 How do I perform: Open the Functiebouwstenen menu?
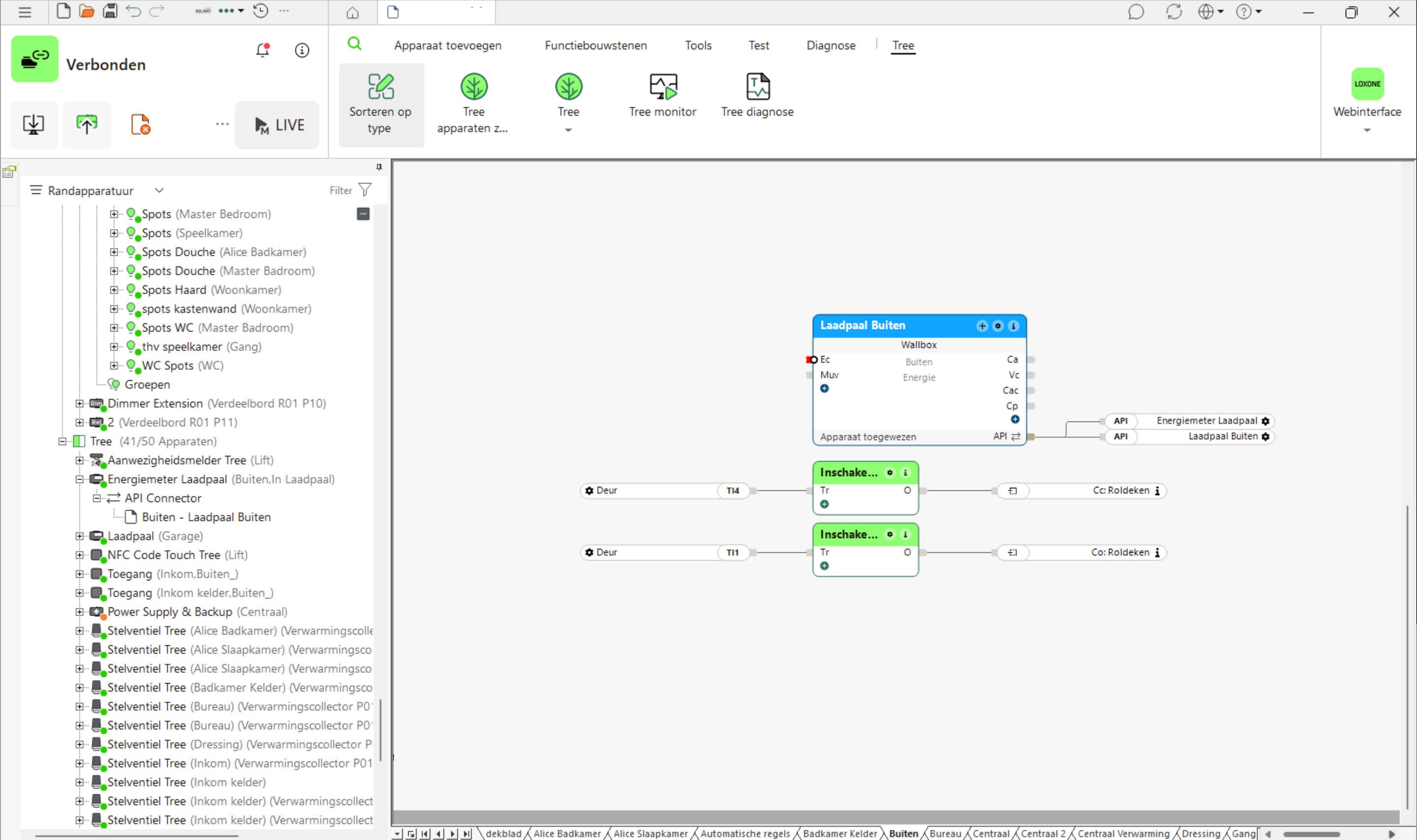595,45
